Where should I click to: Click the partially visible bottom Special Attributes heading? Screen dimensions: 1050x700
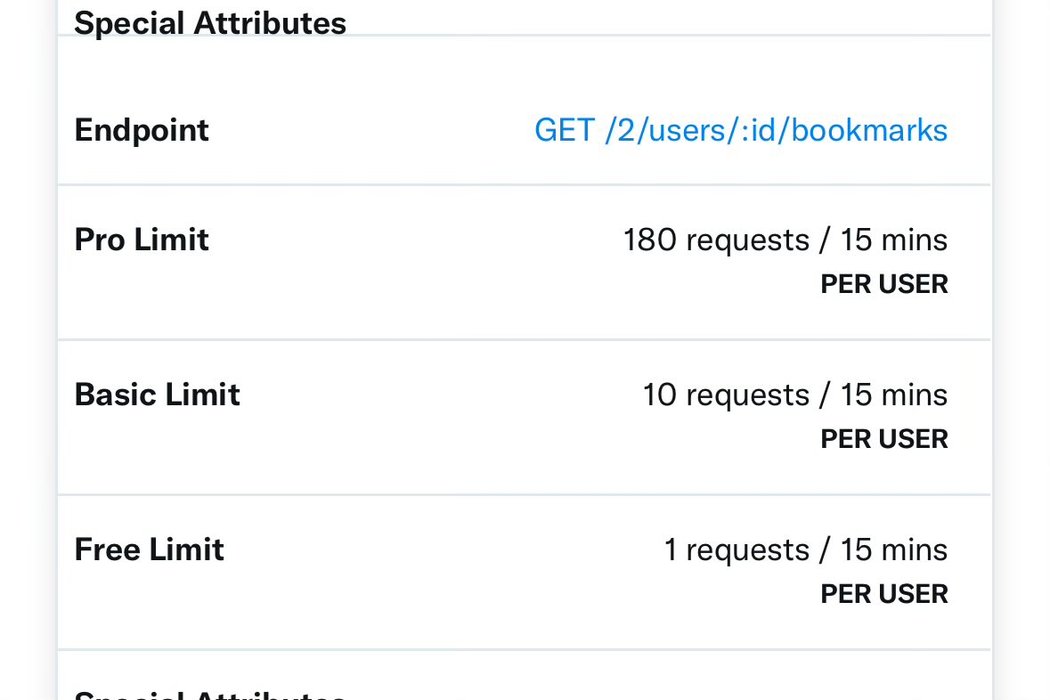click(x=210, y=695)
